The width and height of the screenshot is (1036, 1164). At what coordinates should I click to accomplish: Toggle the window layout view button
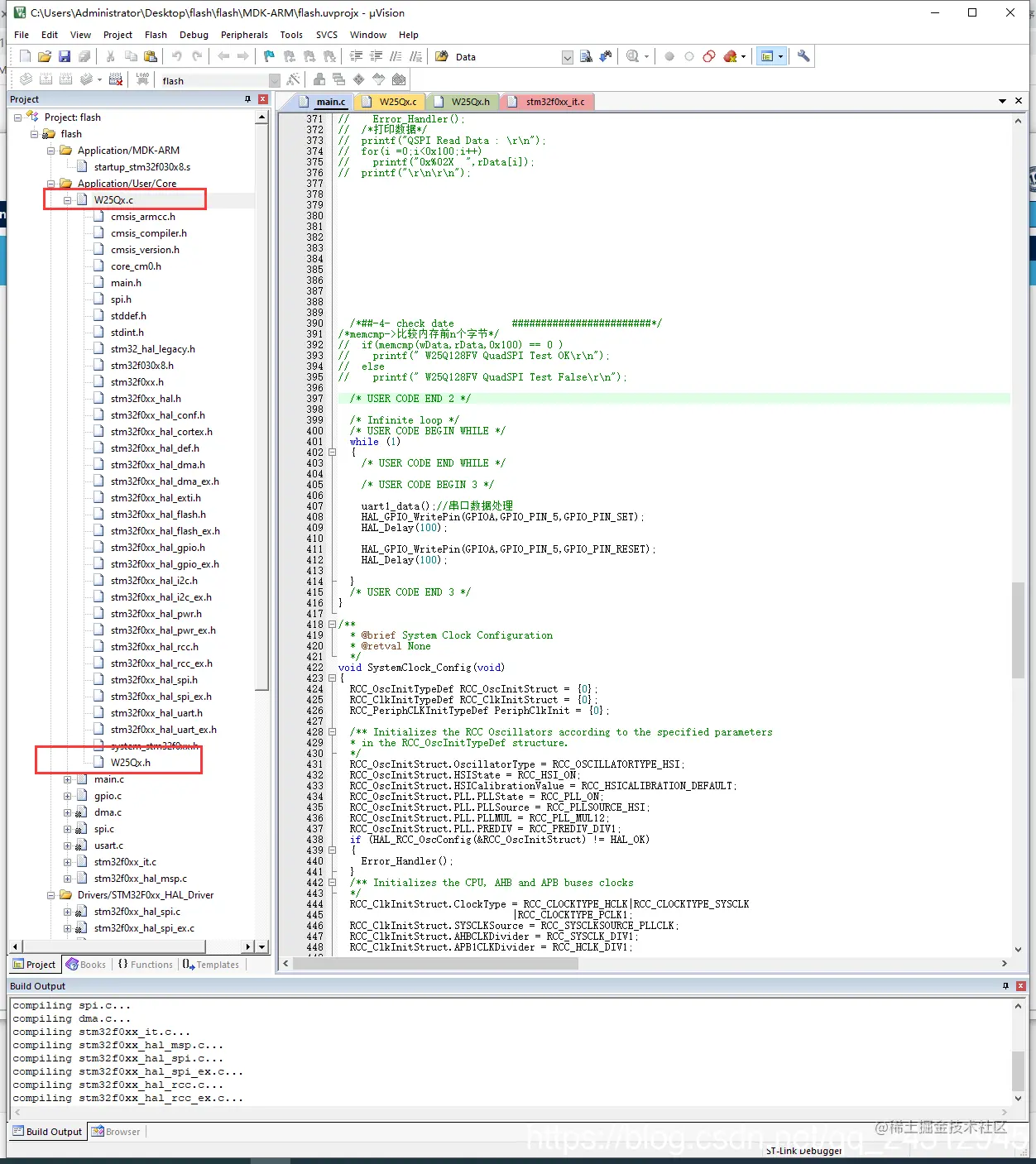(767, 56)
